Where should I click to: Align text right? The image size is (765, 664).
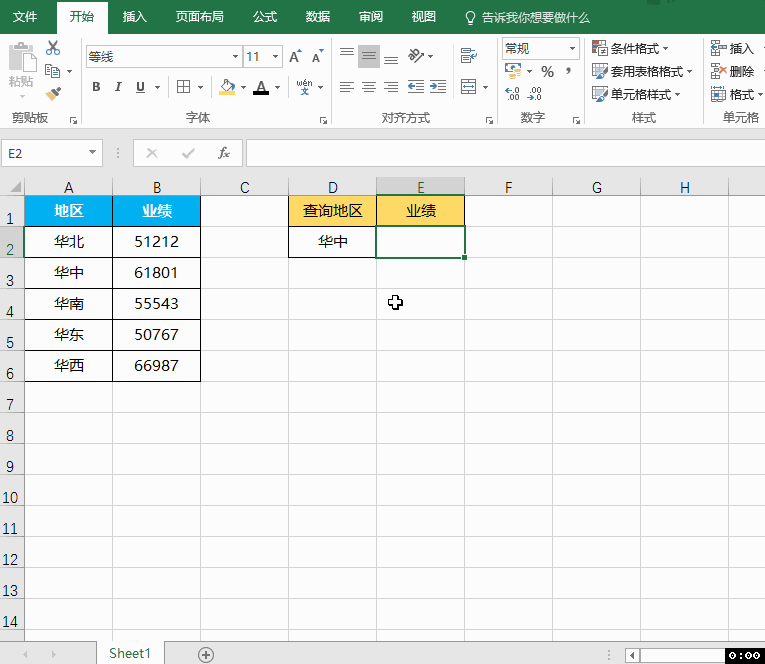(391, 87)
